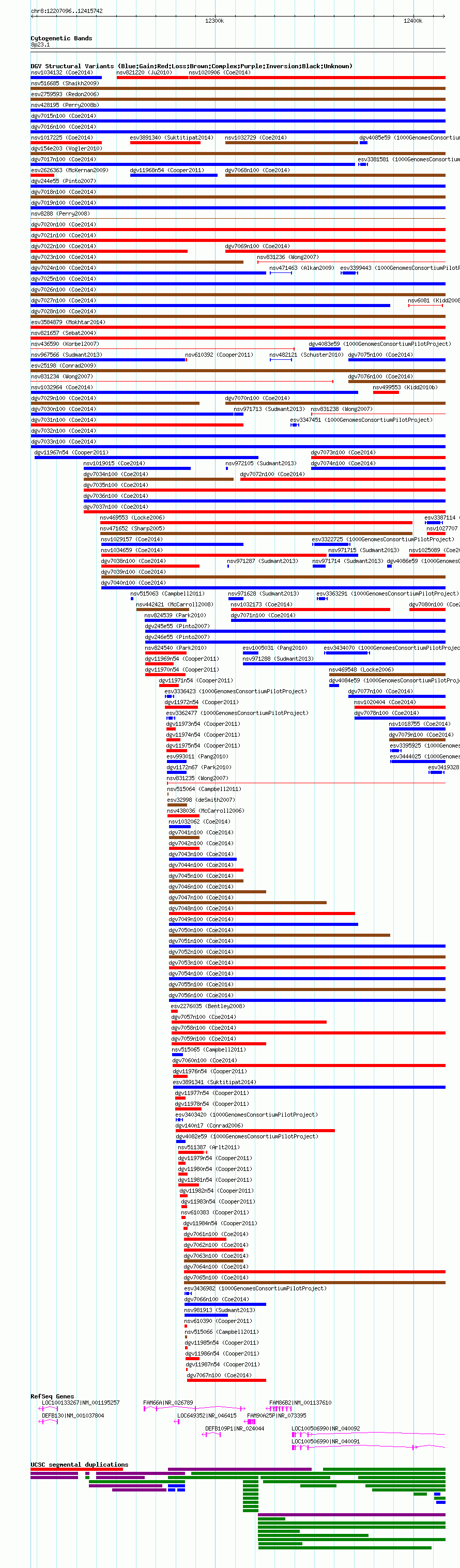Viewport: 460px width, 1568px height.
Task: Open gene LOC649352|NR_046415
Action: click(207, 1415)
